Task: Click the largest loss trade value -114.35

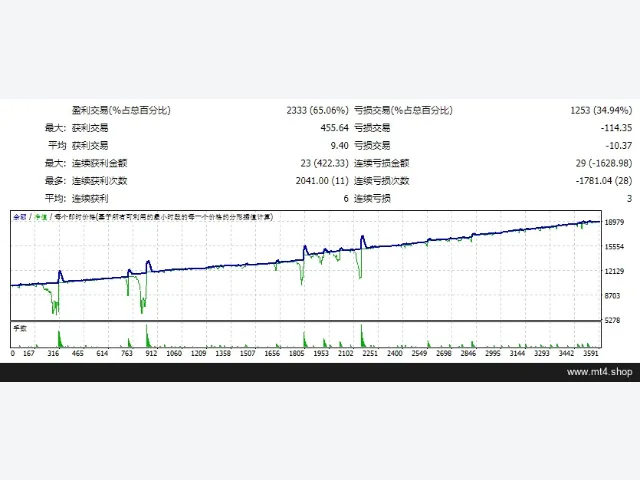Action: pyautogui.click(x=616, y=128)
